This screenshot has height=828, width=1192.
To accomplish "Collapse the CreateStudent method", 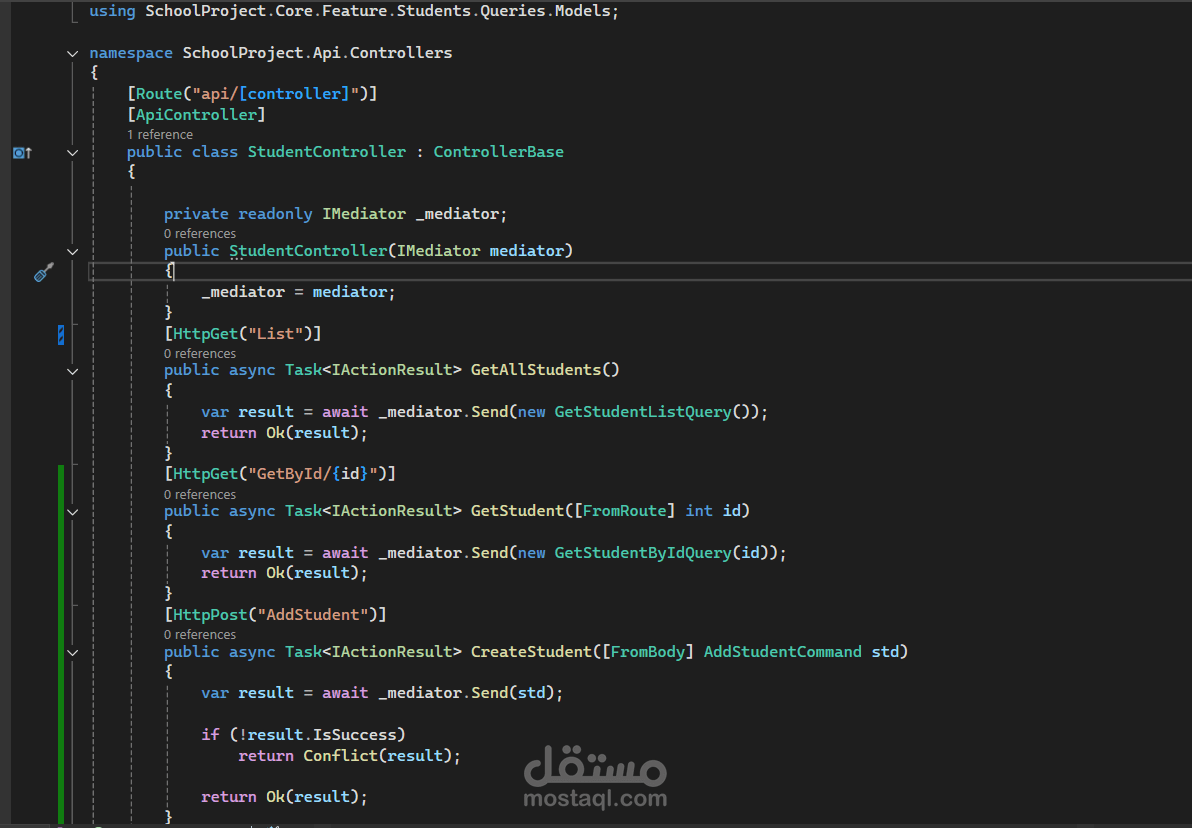I will (x=72, y=652).
